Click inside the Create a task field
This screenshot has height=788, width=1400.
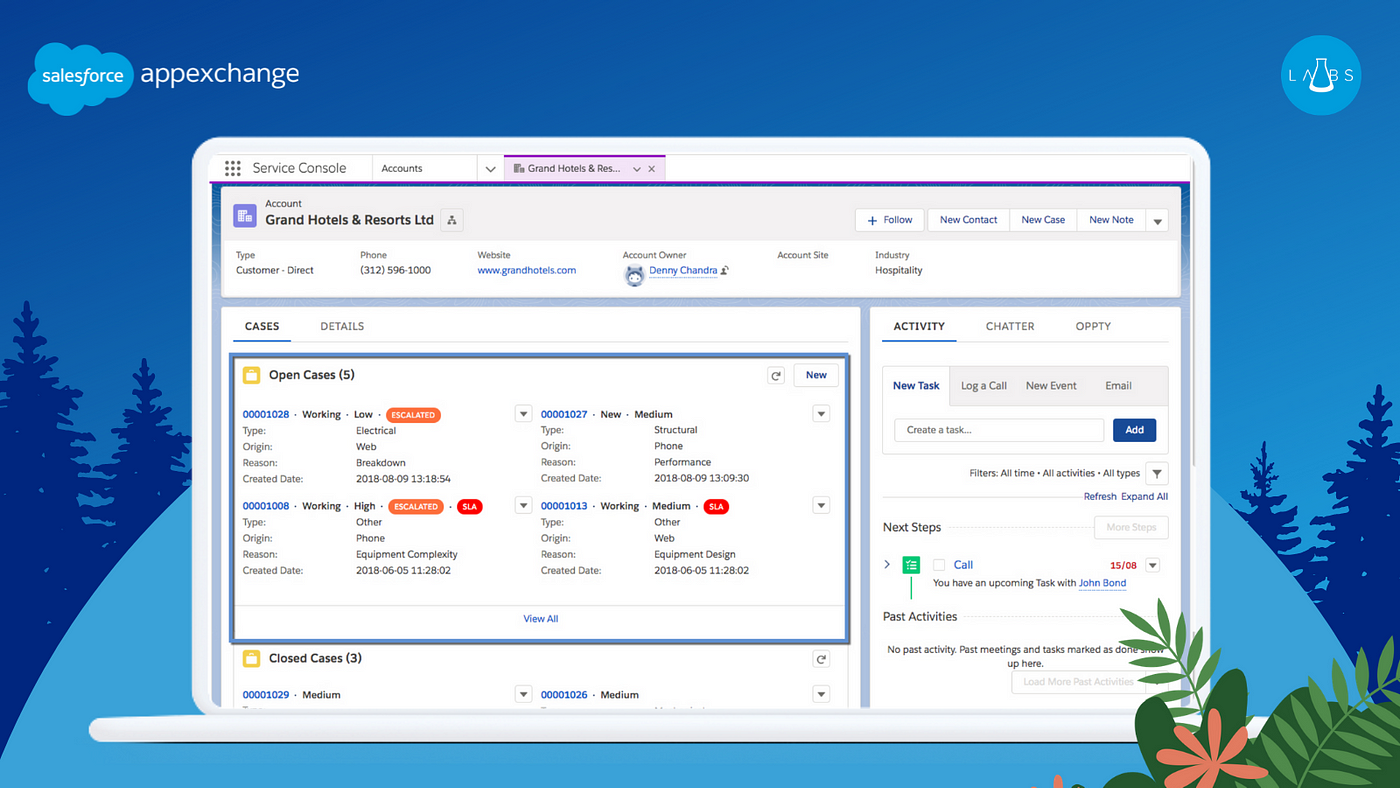(x=999, y=430)
